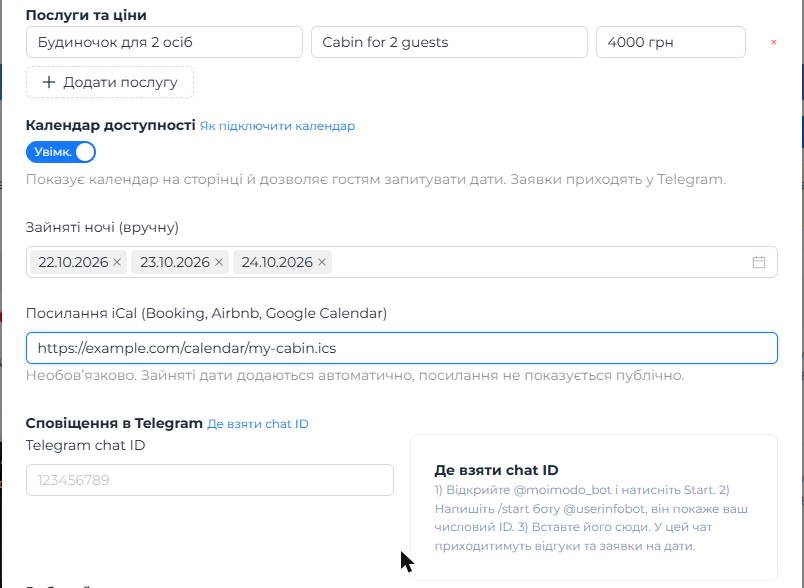Click the 22.10.2026 date label

click(73, 262)
